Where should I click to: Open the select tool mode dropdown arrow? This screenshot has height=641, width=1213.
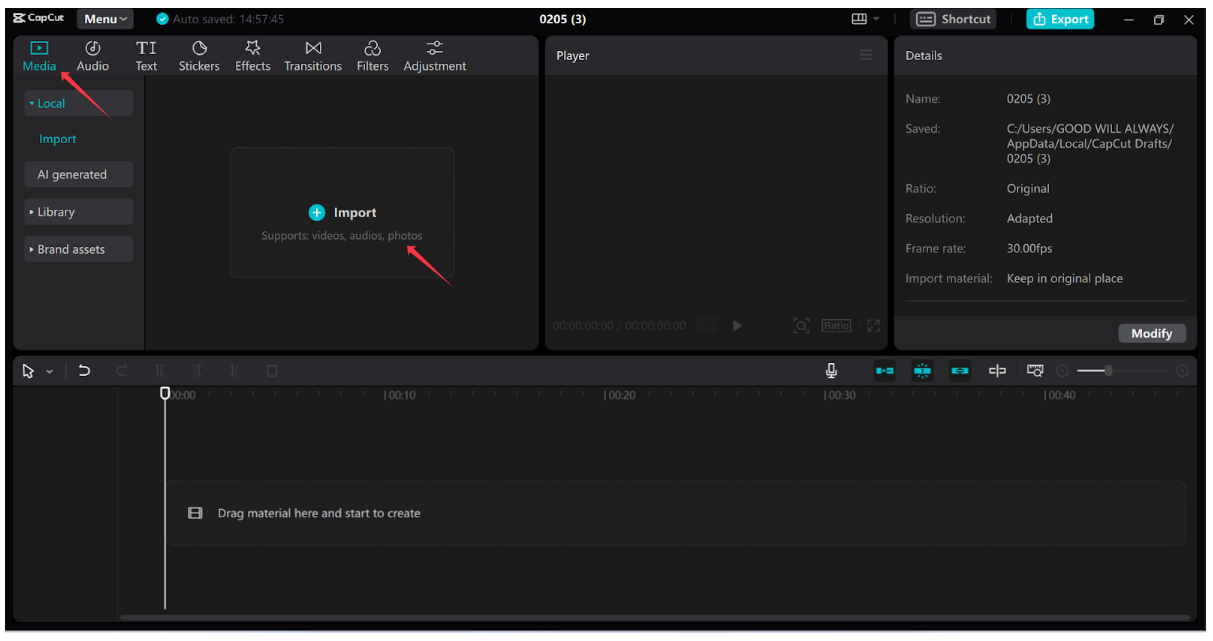click(50, 372)
